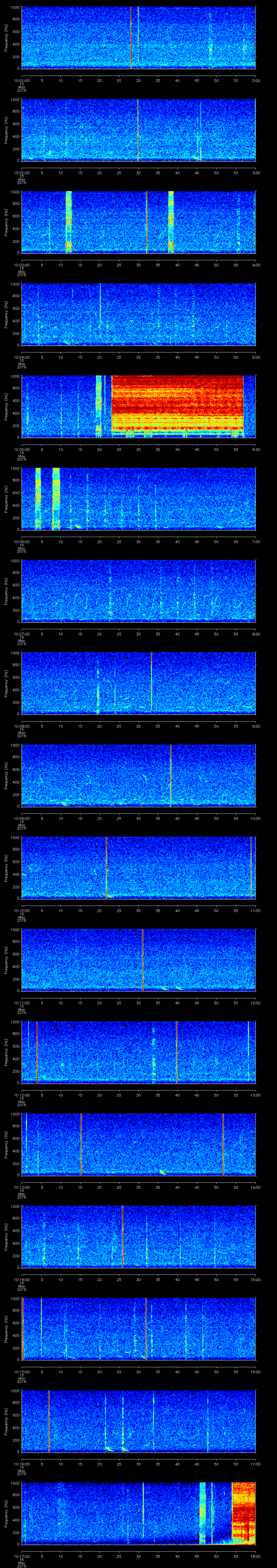The width and height of the screenshot is (277, 1568).
Task: Click the 10:09:00 start time label
Action: 22,818
